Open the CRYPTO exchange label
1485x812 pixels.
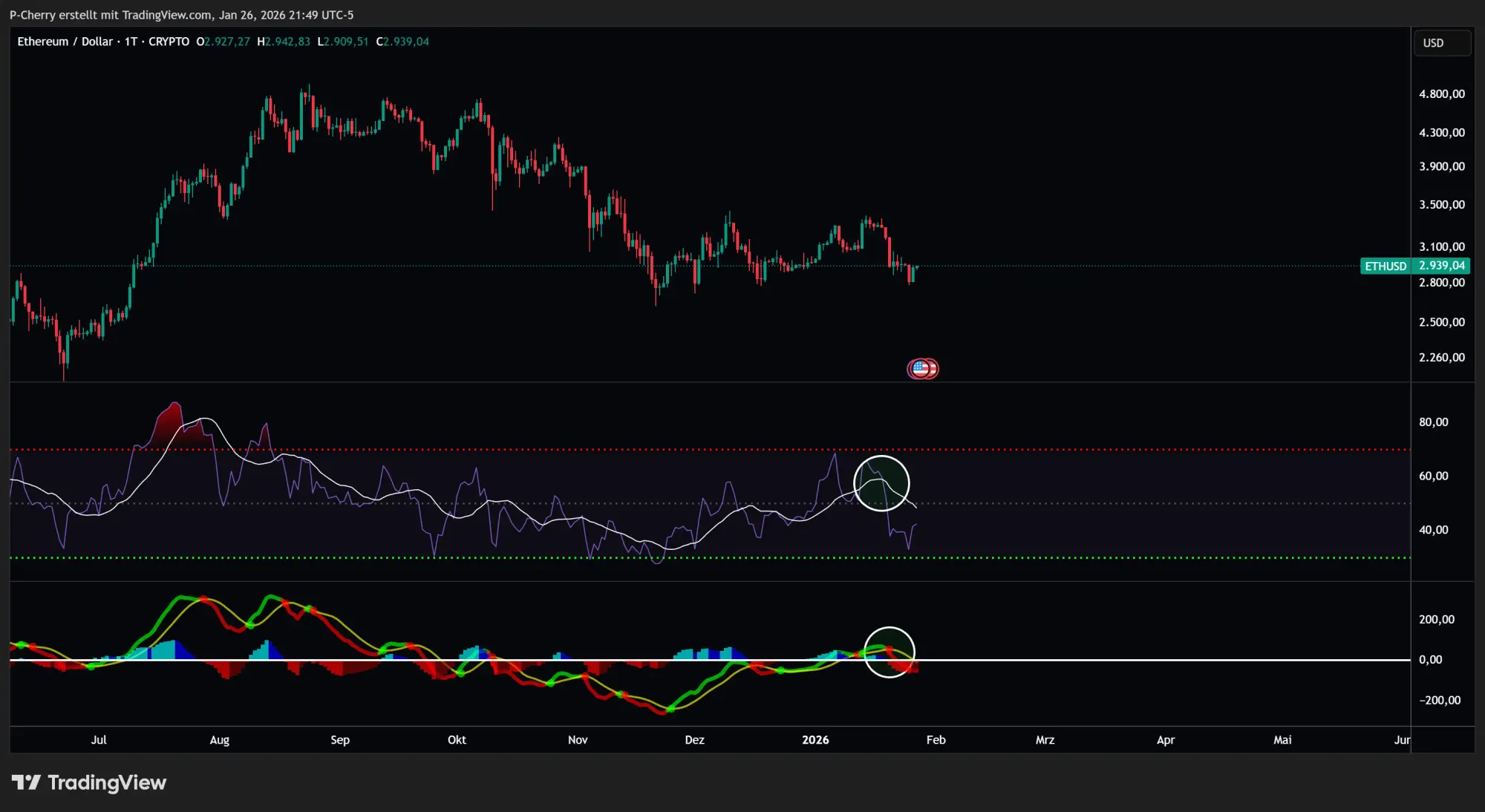[x=169, y=42]
